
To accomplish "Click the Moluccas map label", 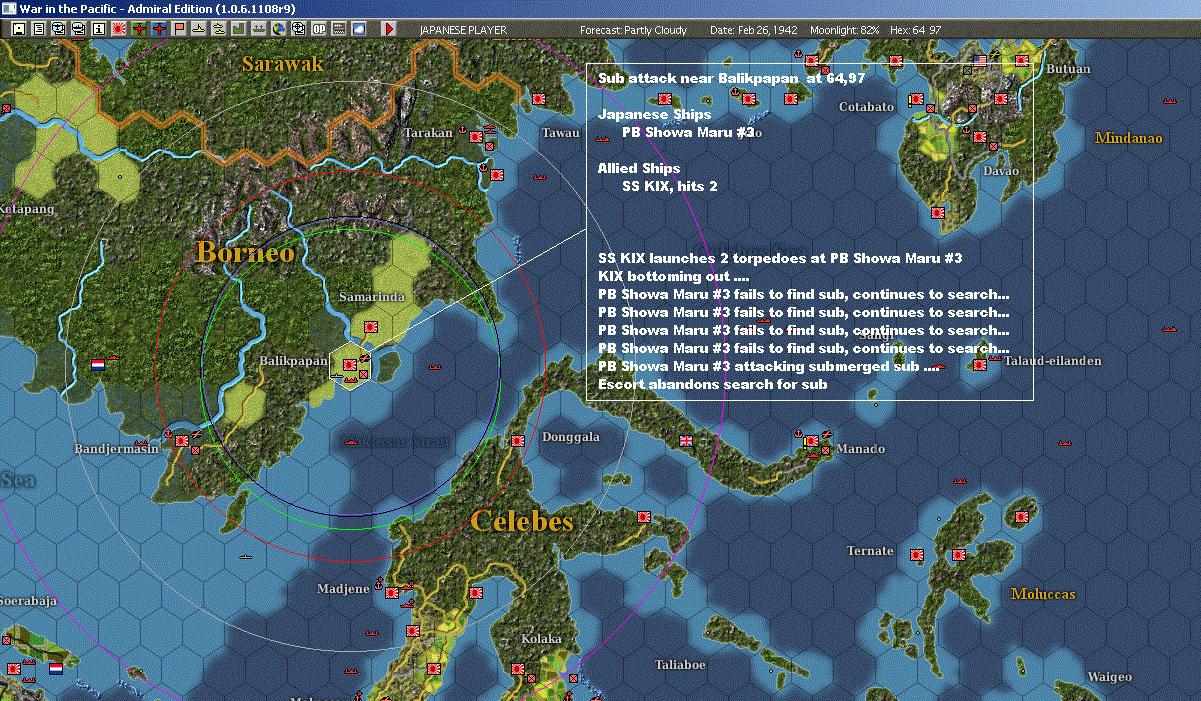I will click(x=1043, y=594).
